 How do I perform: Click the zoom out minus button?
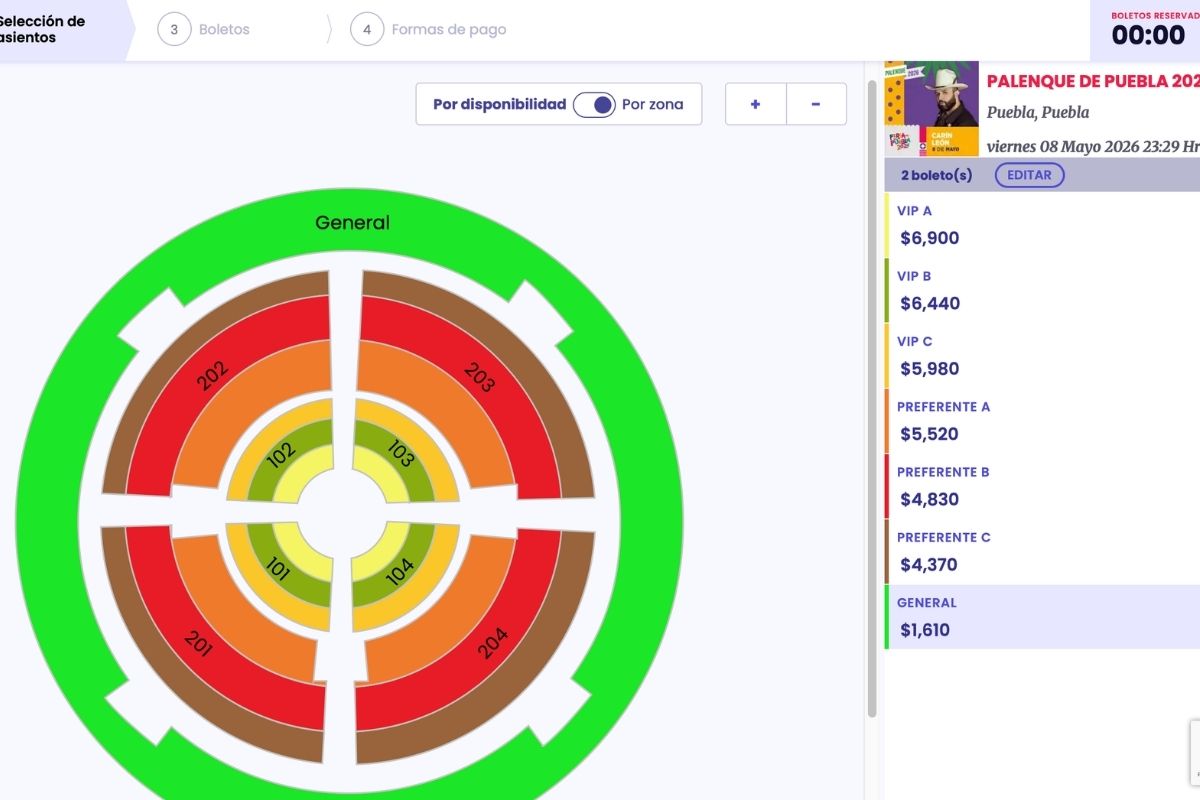(816, 104)
